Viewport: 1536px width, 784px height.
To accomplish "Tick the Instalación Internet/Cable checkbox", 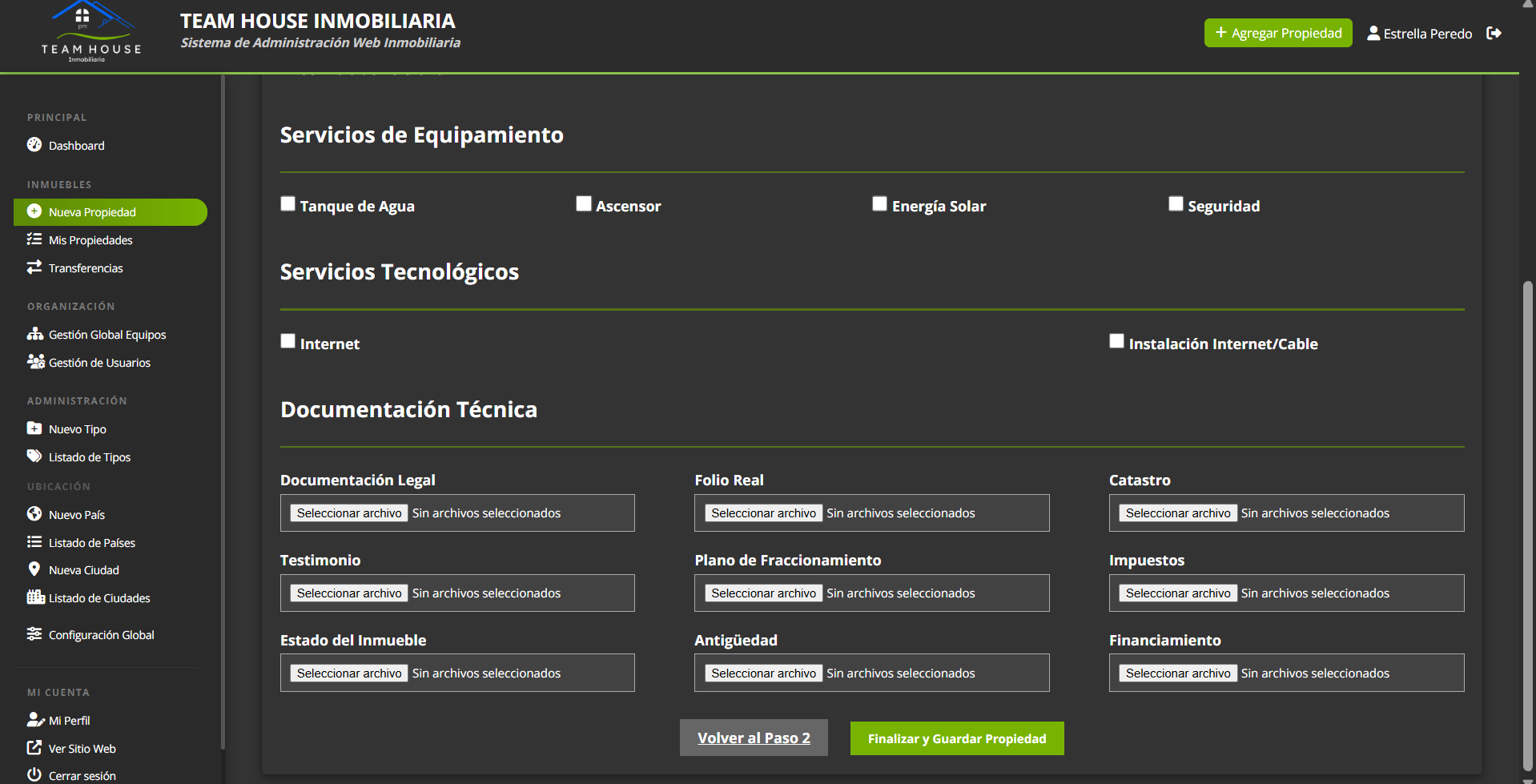I will (1116, 342).
